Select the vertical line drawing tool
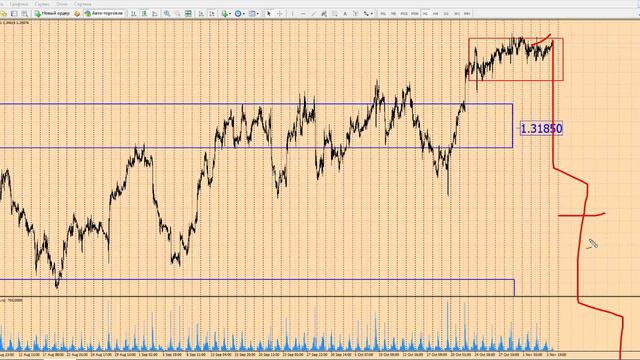This screenshot has width=640, height=360. point(292,13)
